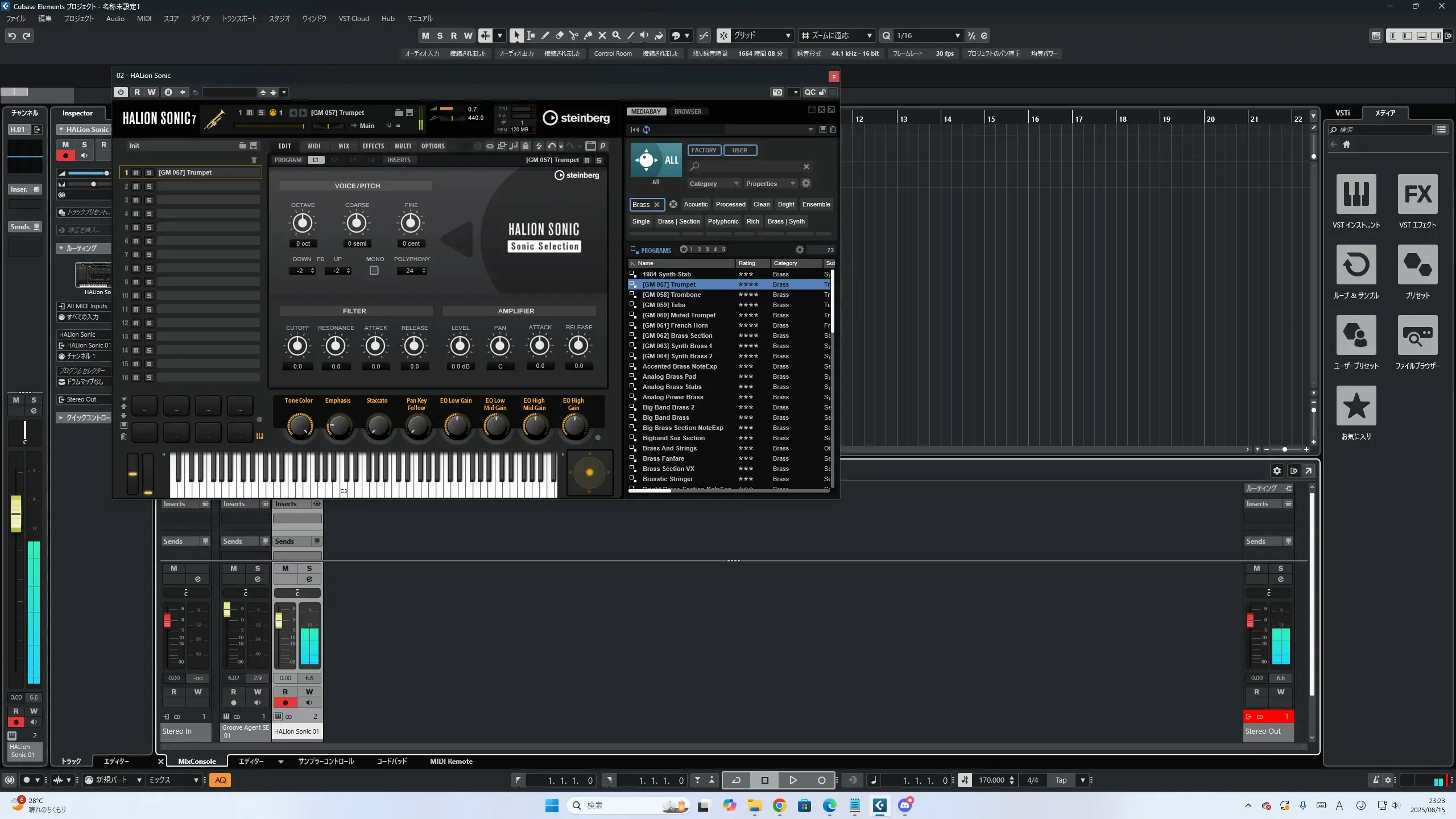Open the Loops & Samples tile
The image size is (1456, 819).
coord(1356,265)
